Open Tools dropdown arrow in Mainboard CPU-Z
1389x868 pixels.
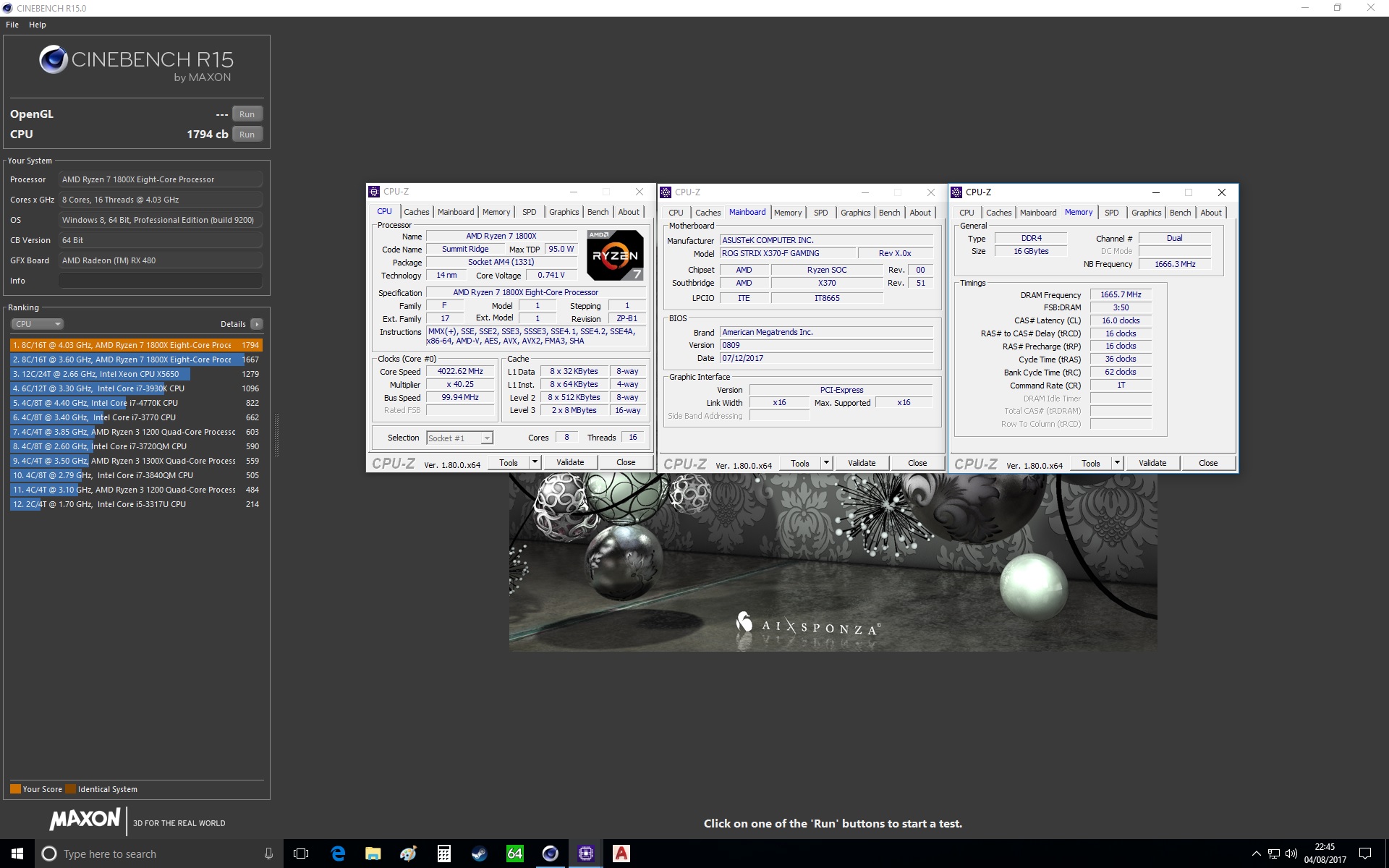[x=826, y=463]
